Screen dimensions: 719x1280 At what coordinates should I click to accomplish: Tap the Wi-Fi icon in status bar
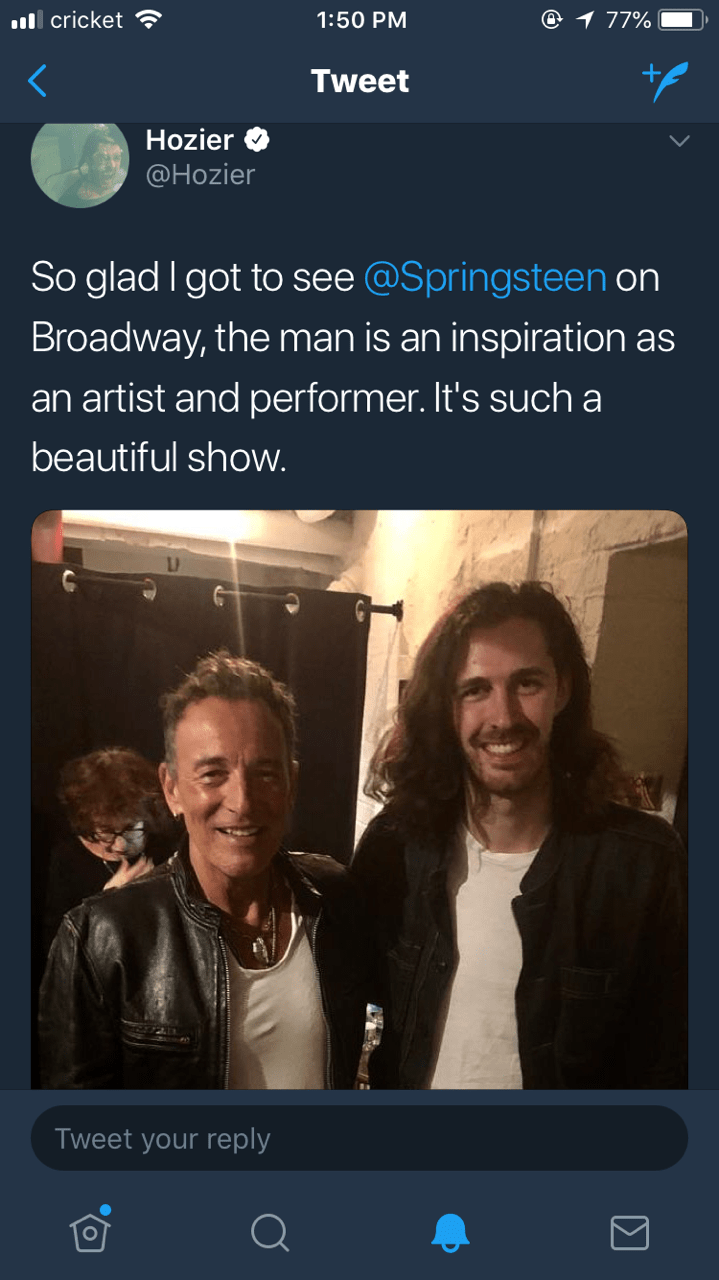click(x=148, y=20)
